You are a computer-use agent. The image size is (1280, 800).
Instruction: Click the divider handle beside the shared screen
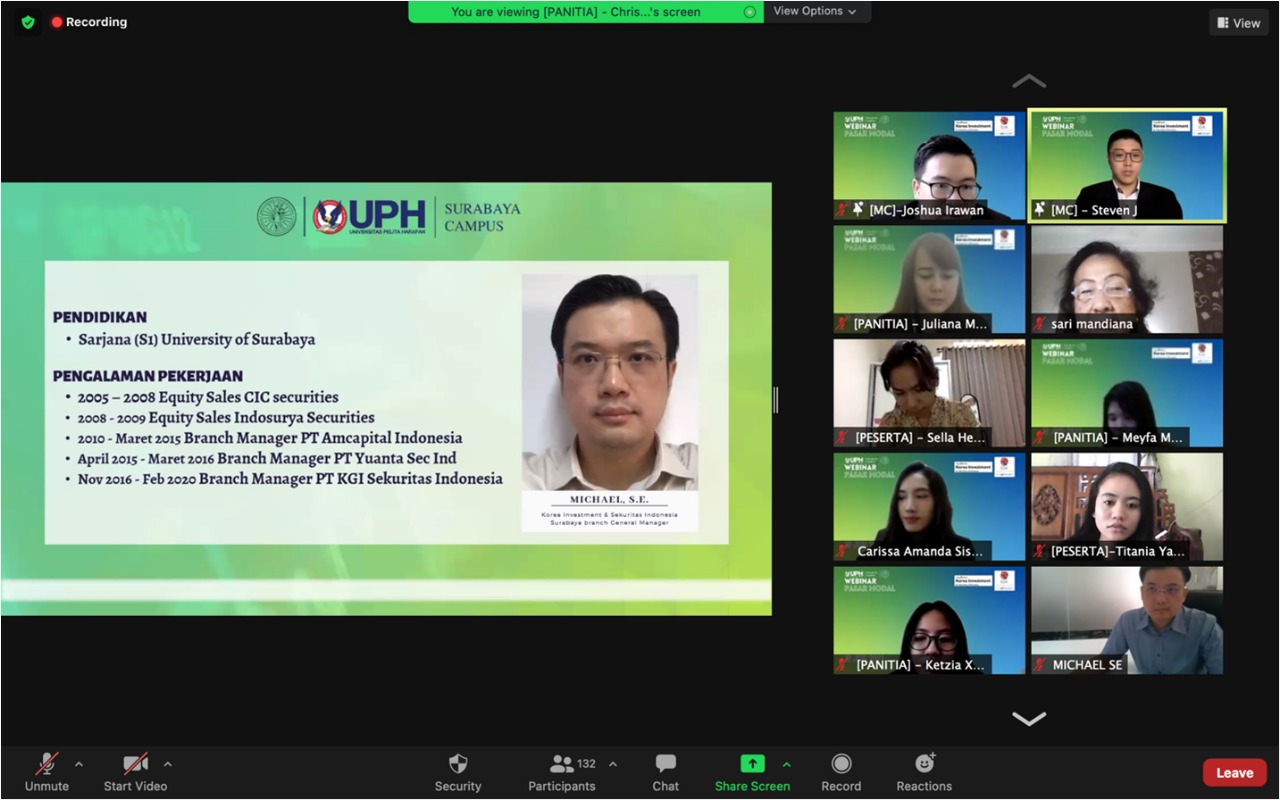click(x=776, y=399)
